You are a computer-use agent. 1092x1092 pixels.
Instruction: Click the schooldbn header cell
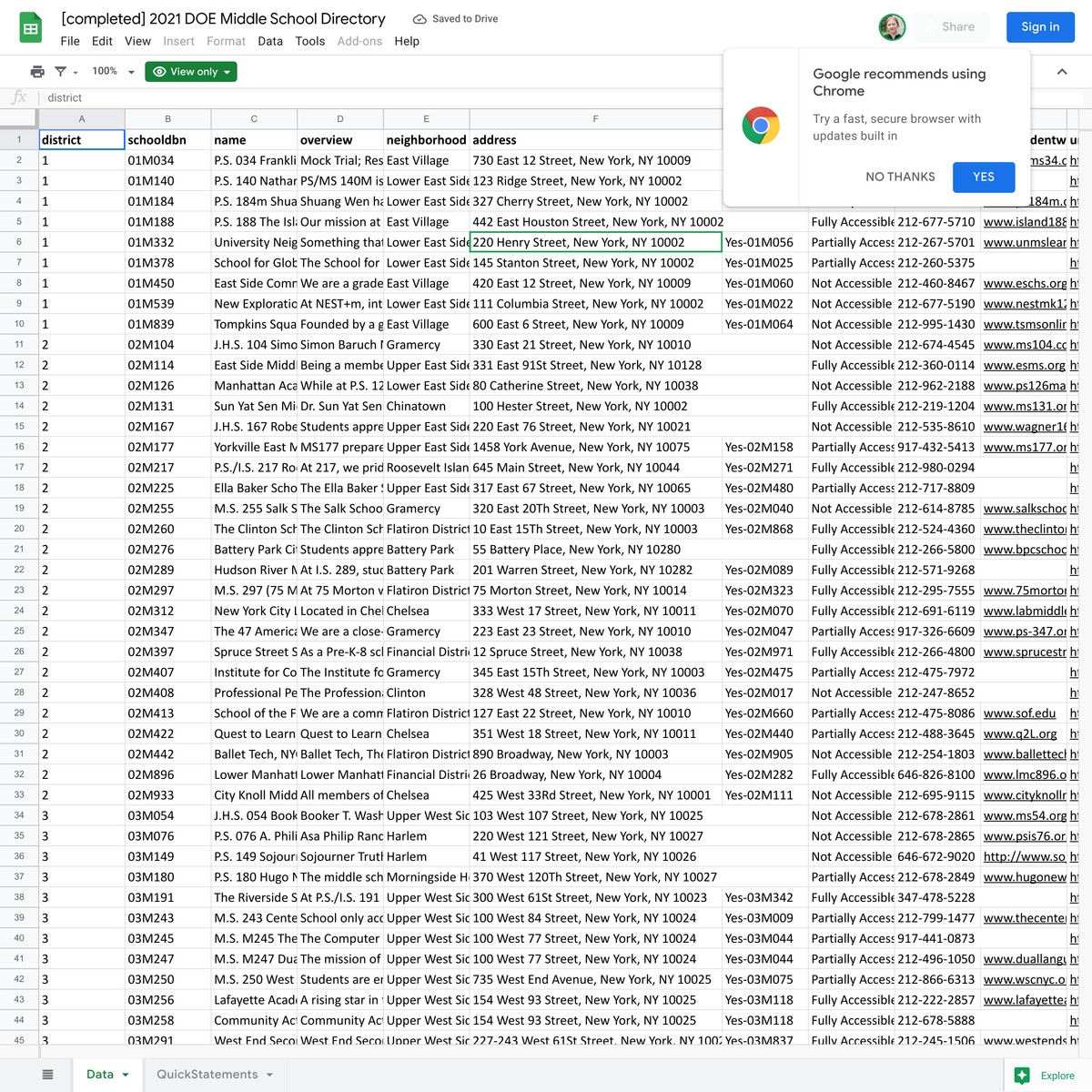(x=167, y=140)
